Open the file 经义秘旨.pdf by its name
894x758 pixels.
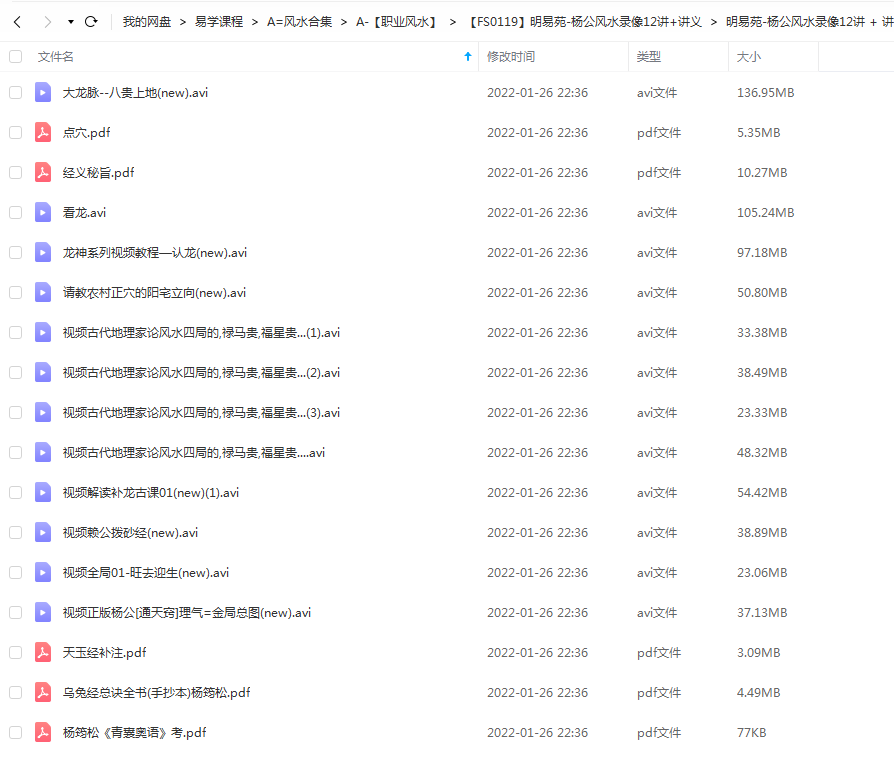tap(98, 172)
